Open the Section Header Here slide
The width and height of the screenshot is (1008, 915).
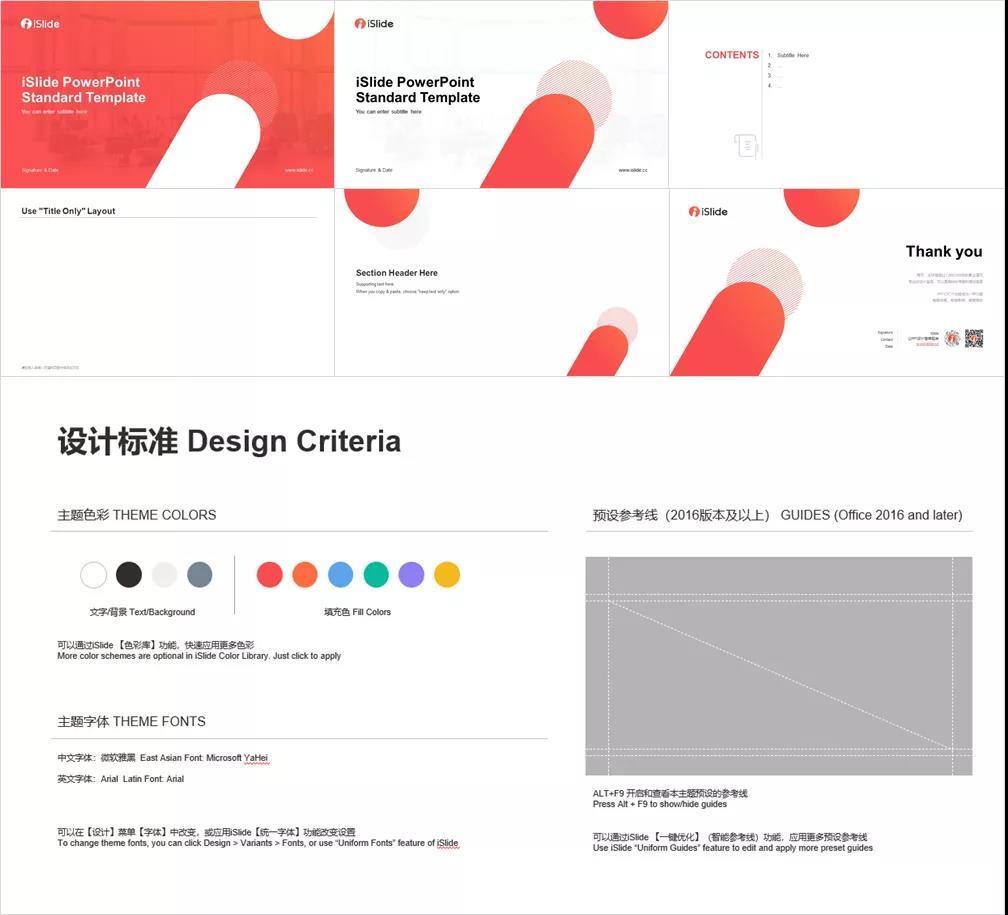pos(501,282)
